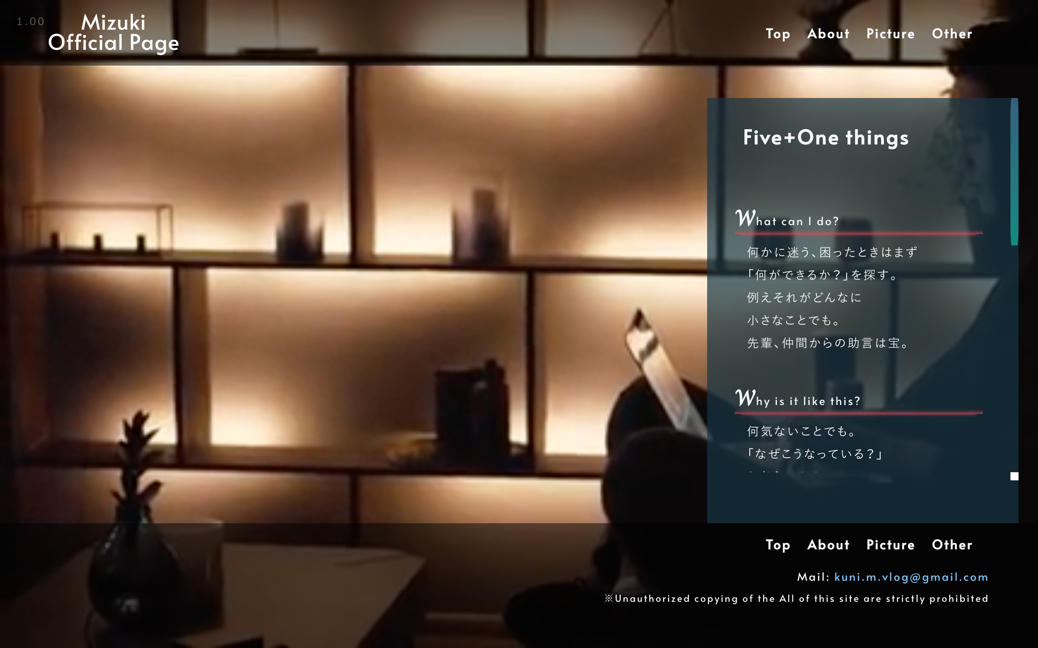Go to About in the header menu
Screen dimensions: 1038x648
point(828,34)
